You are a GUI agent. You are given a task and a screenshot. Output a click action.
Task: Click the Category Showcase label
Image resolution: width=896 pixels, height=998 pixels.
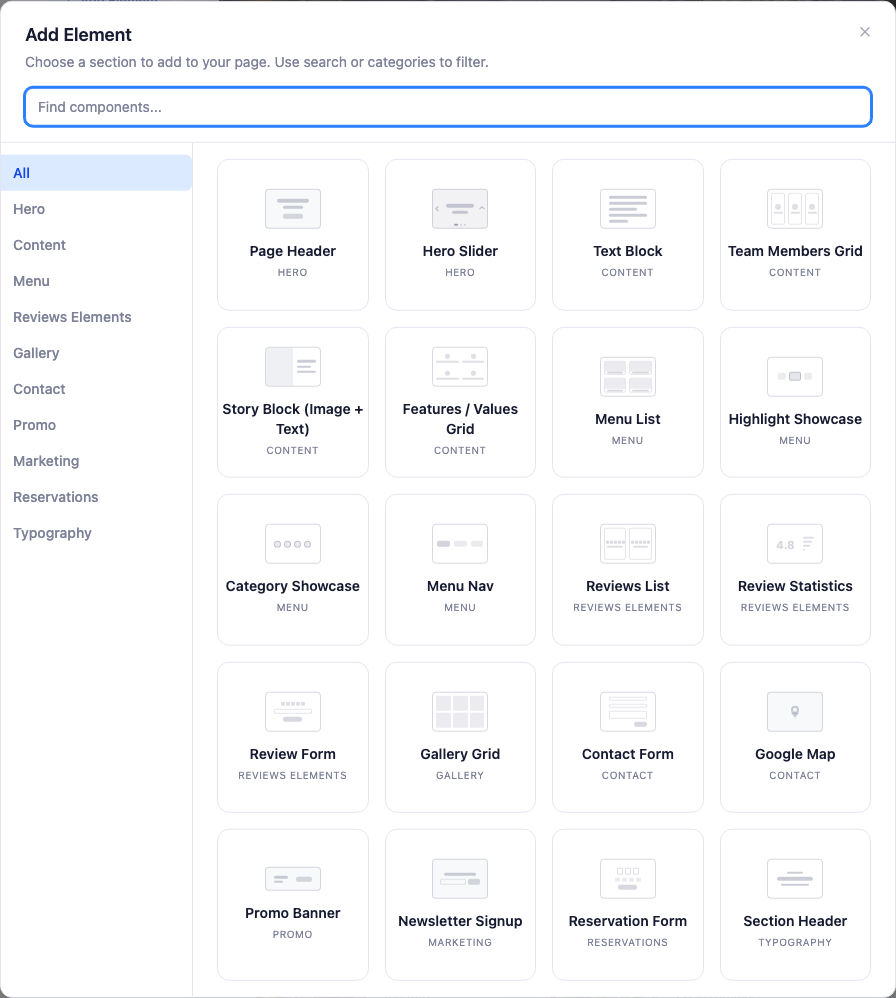(x=293, y=586)
